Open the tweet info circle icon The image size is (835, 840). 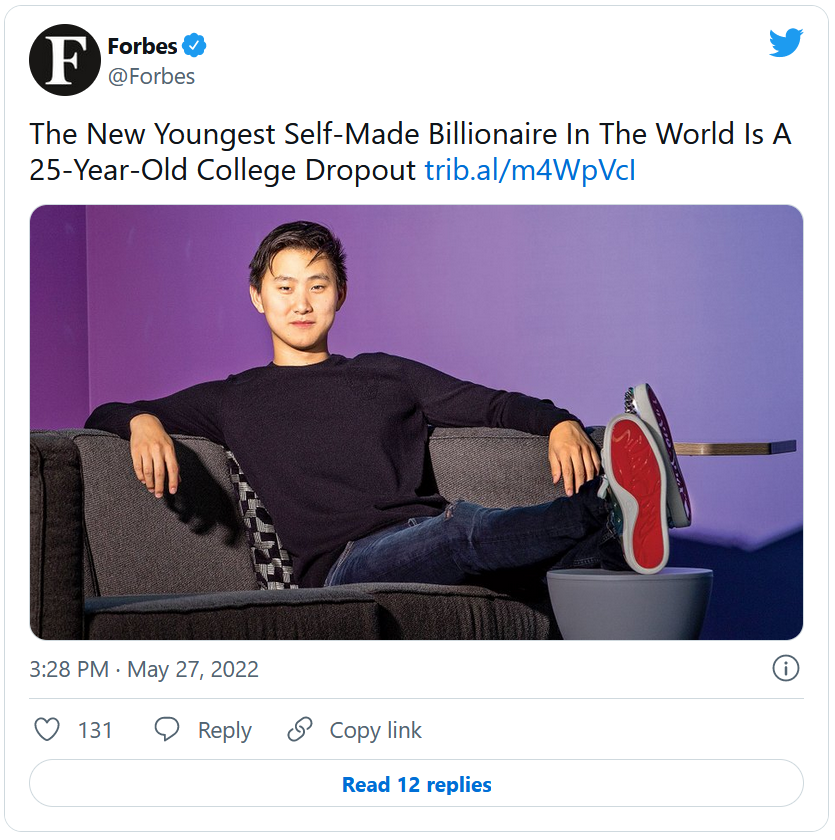pos(786,669)
